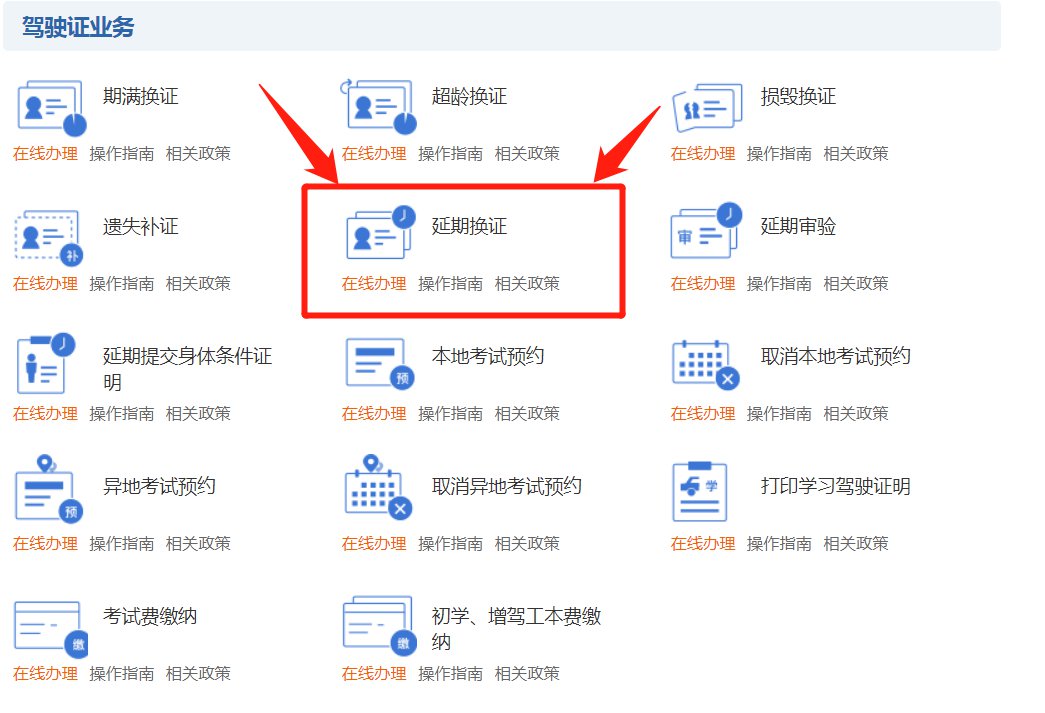The image size is (1045, 713).
Task: Open 操作指南 for 延期提交身体条件证明
Action: pos(121,414)
